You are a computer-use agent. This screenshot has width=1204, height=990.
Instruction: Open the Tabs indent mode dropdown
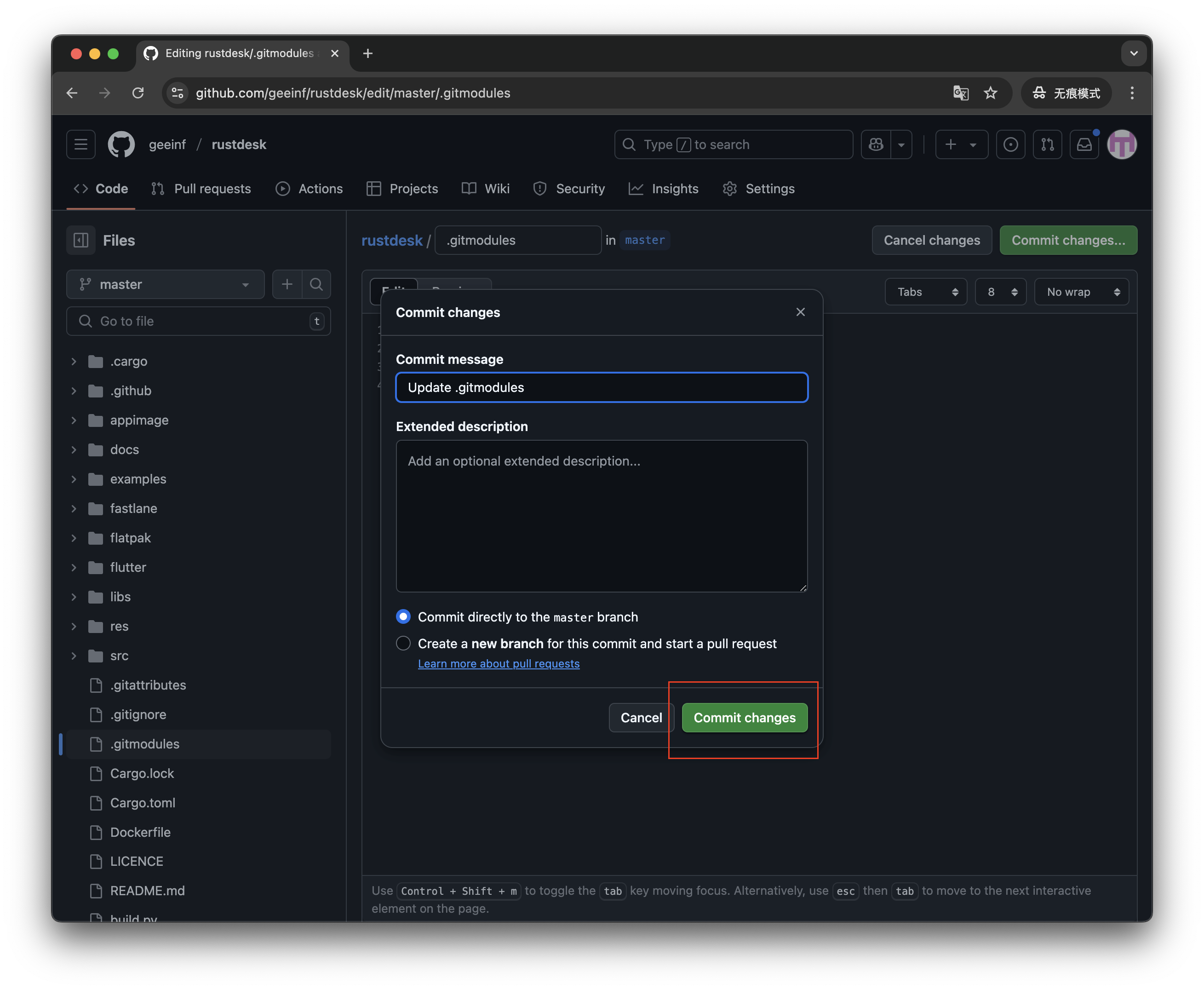(926, 292)
